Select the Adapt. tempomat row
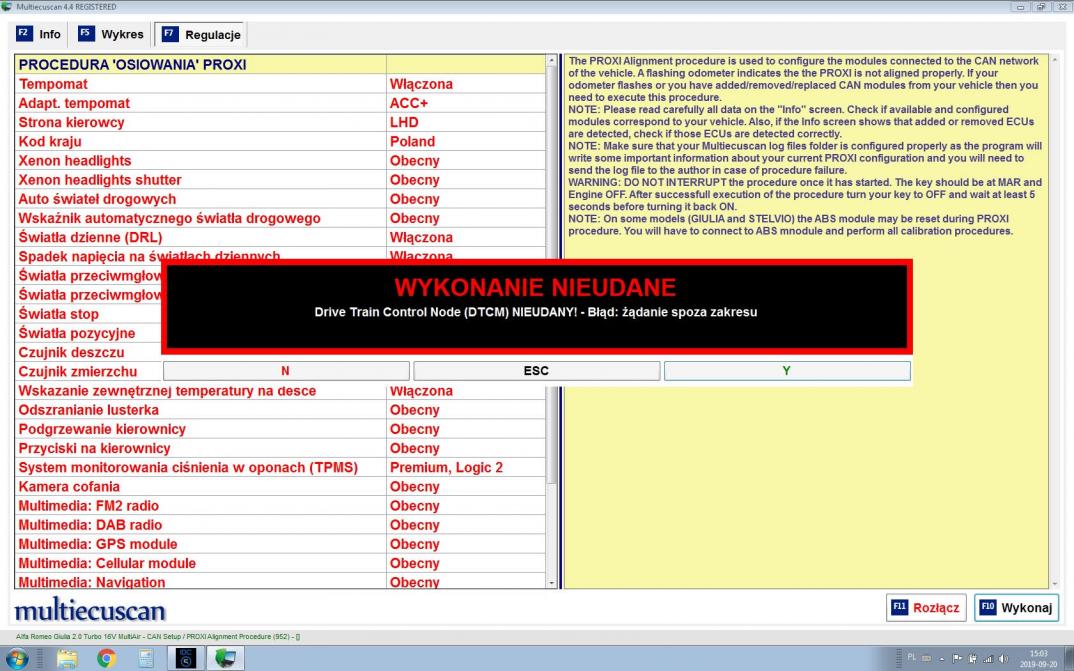Image resolution: width=1074 pixels, height=671 pixels. [x=280, y=103]
